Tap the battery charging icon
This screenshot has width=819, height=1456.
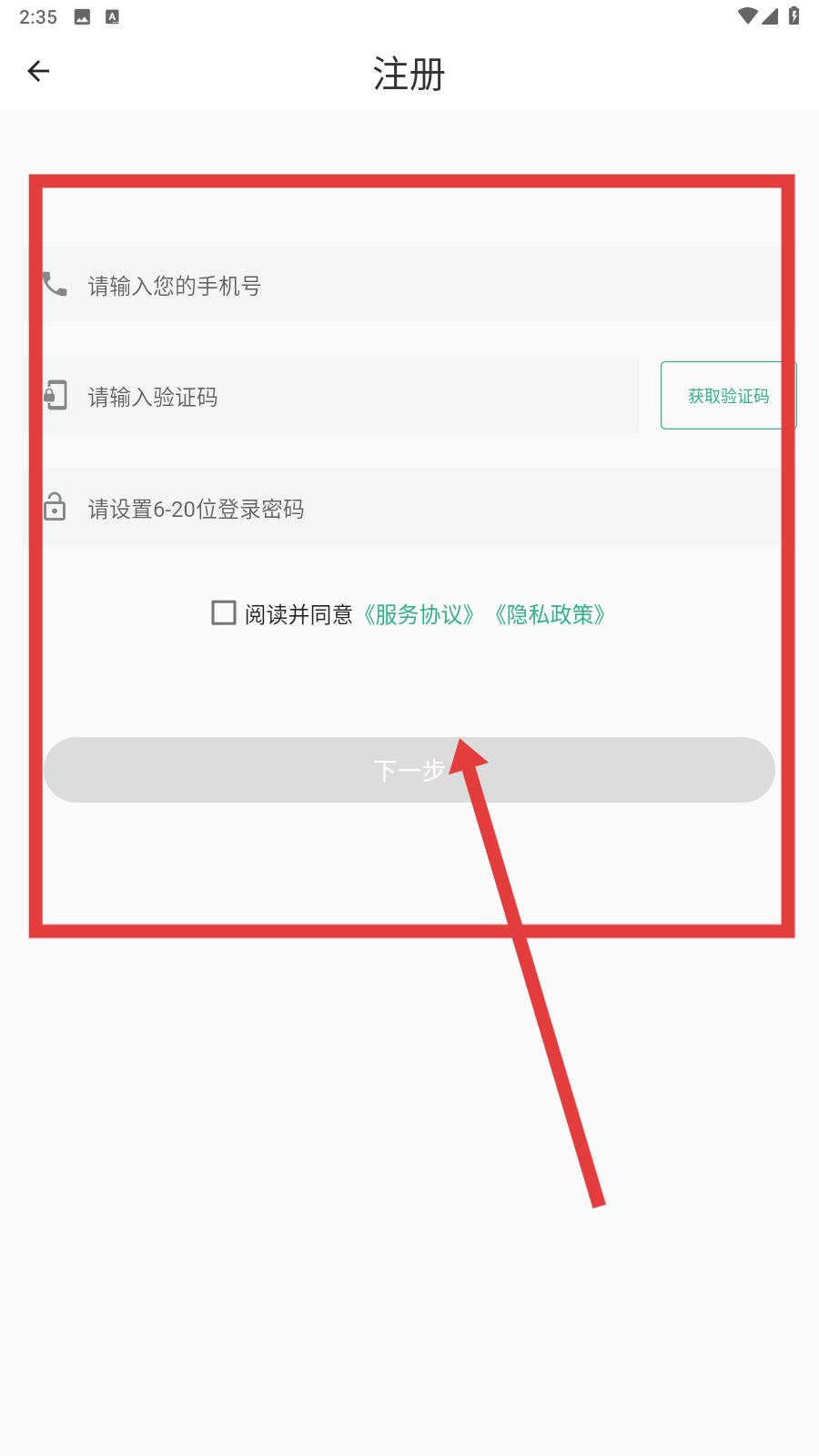(x=794, y=15)
